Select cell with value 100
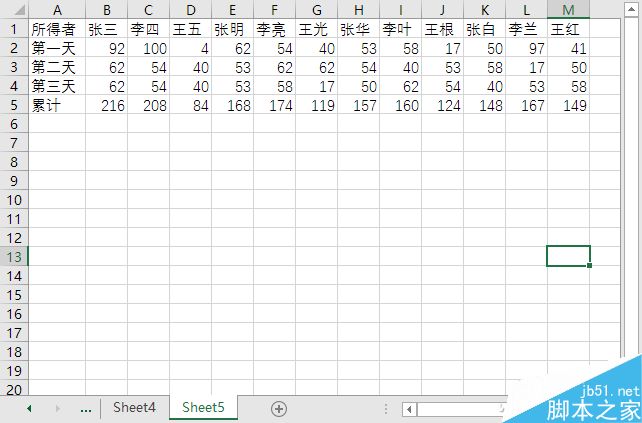 click(x=149, y=48)
